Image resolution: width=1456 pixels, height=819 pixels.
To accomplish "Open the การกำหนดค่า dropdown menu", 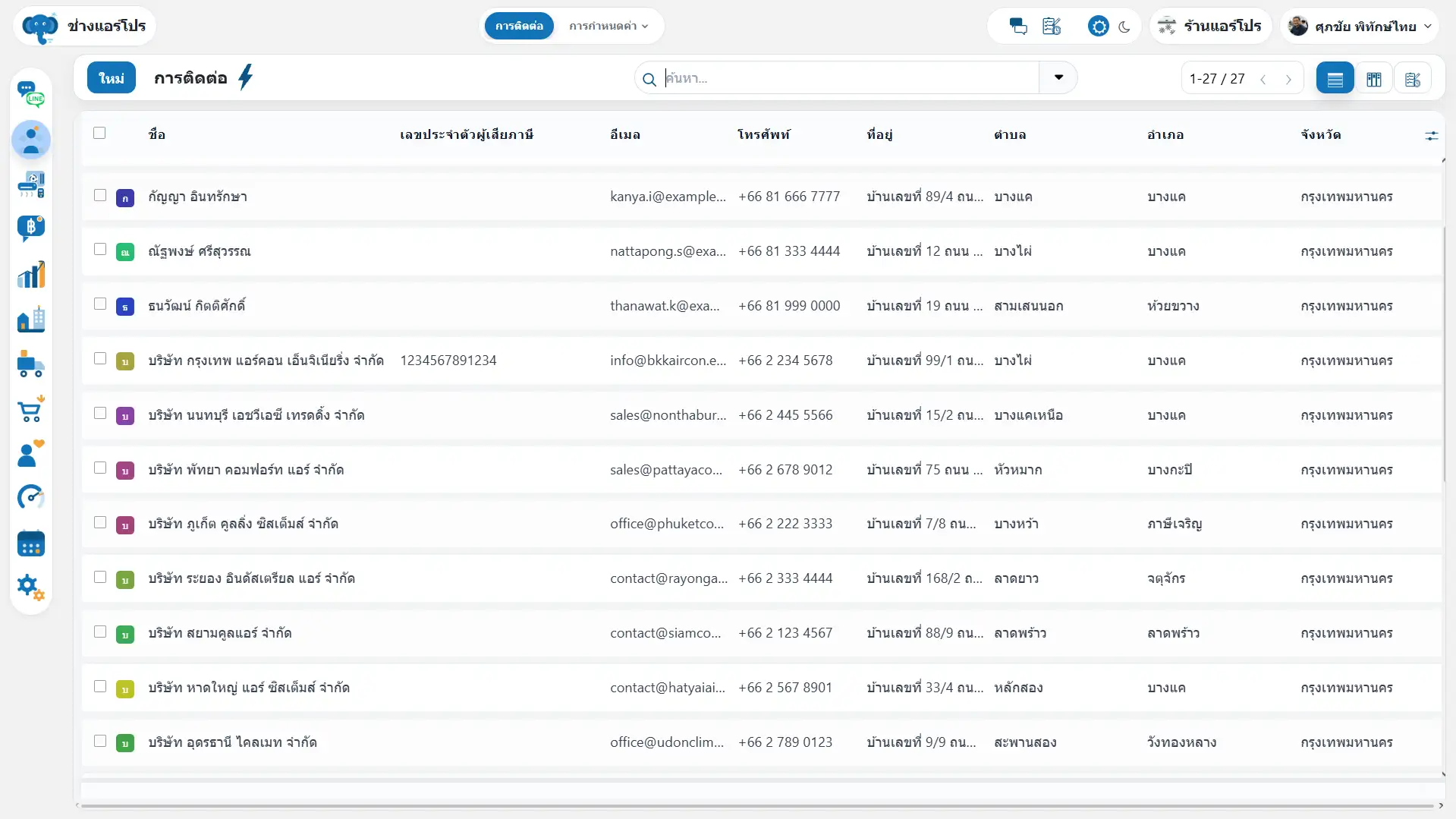I will click(x=609, y=26).
